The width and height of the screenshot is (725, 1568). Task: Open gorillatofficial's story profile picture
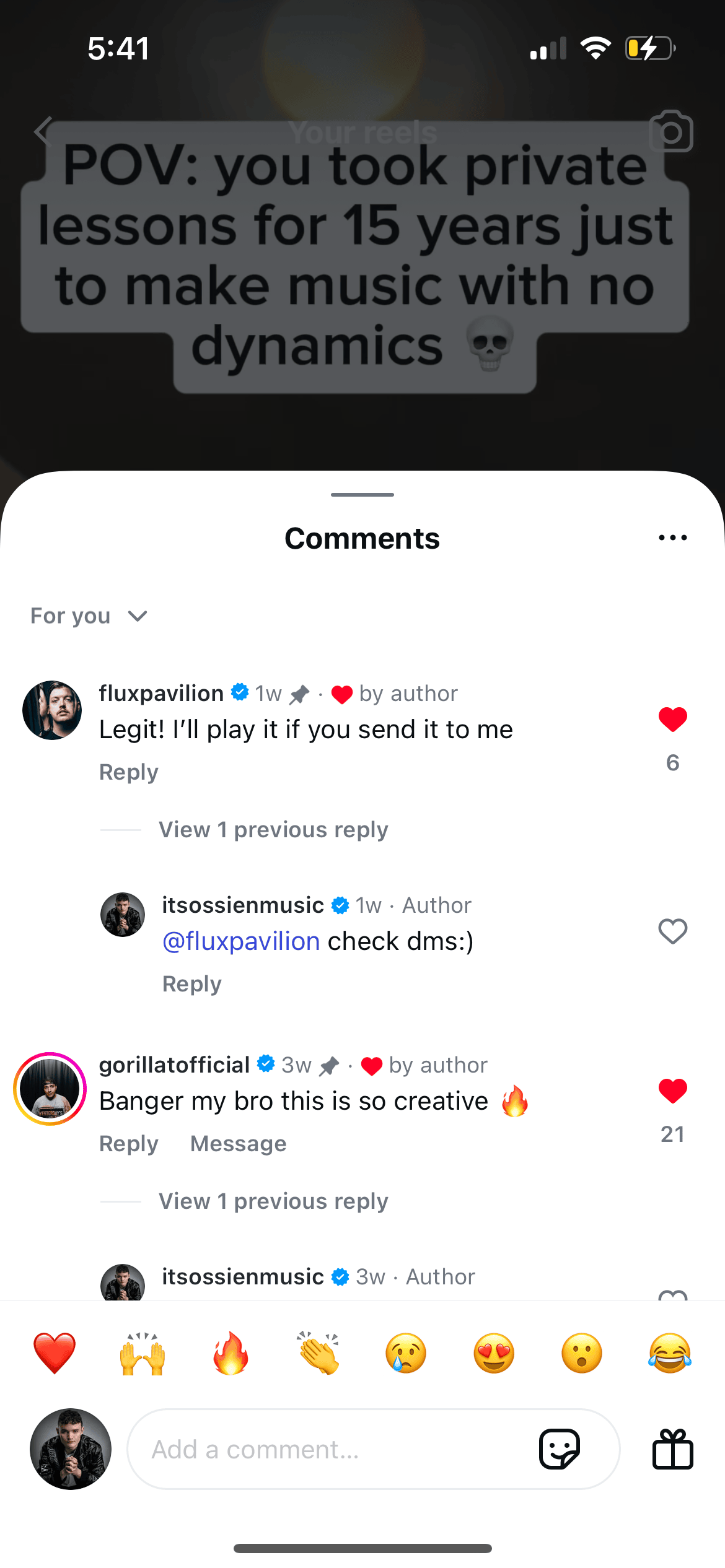point(50,1089)
